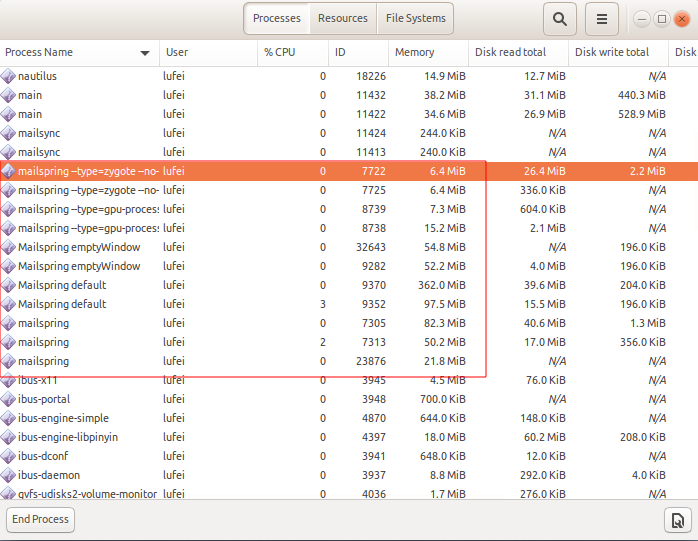Open the search processes magnifier icon
This screenshot has width=698, height=541.
[560, 19]
